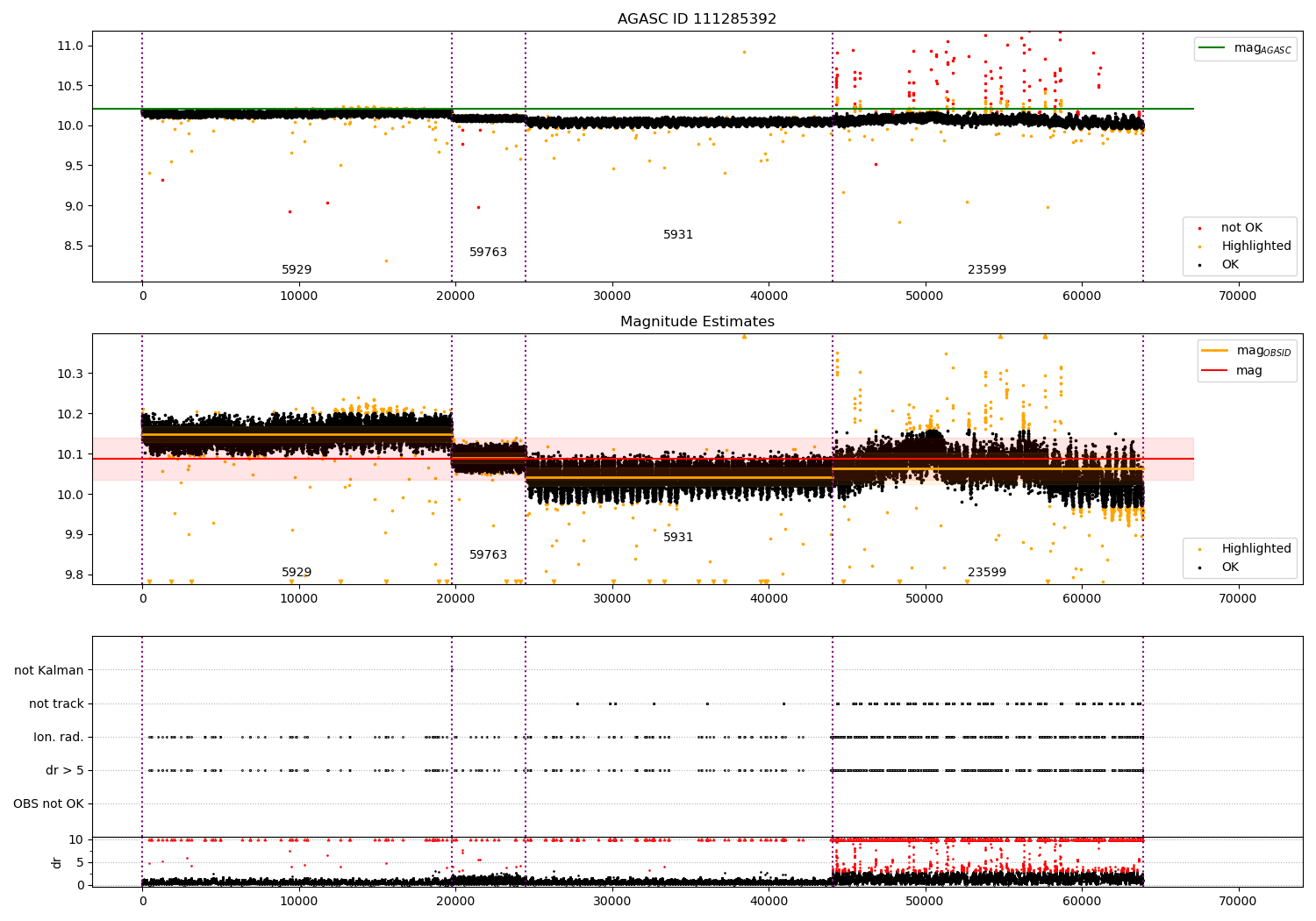This screenshot has width=1316, height=921.
Task: Click the 9.8 y-axis tick label
Action: pyautogui.click(x=76, y=575)
